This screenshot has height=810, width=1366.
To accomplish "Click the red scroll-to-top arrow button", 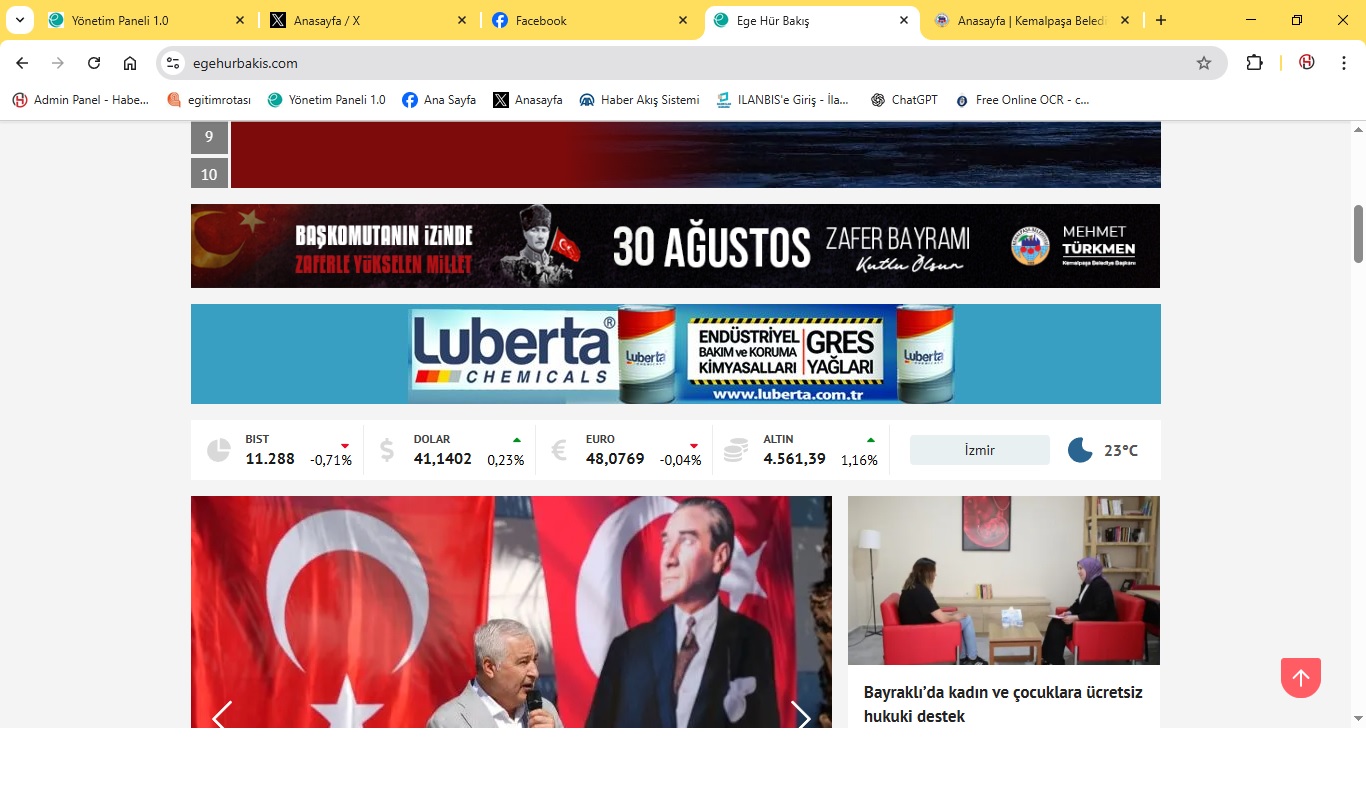I will (x=1300, y=678).
